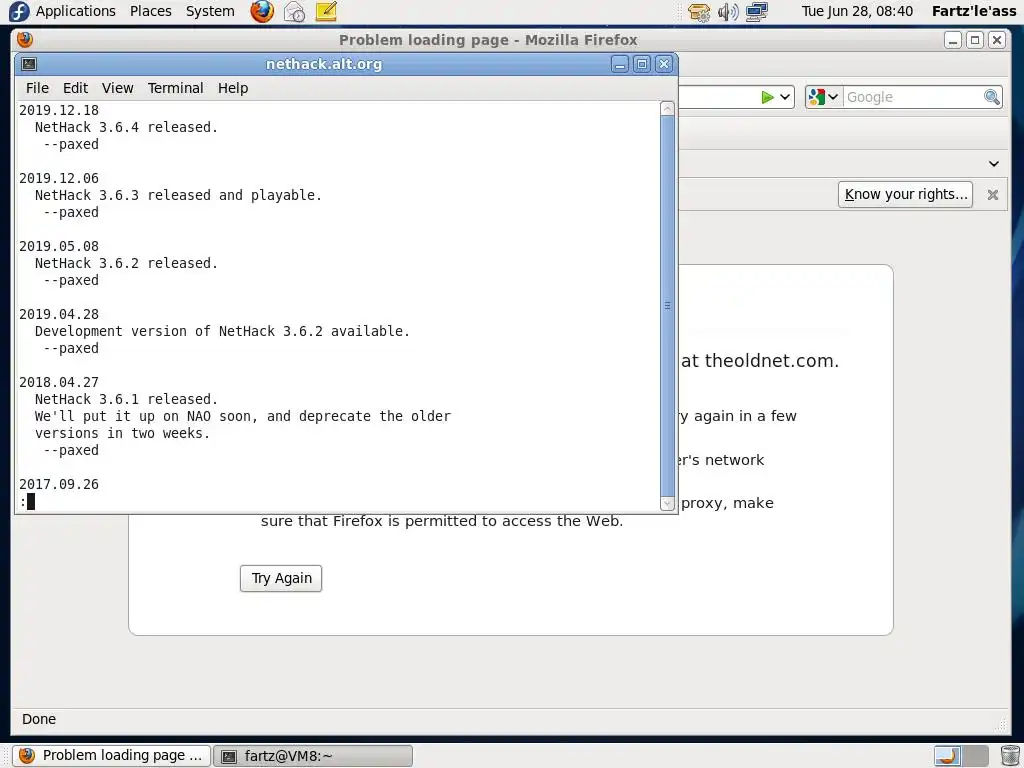Click the magnifier search icon in Firefox
The image size is (1024, 768).
991,97
